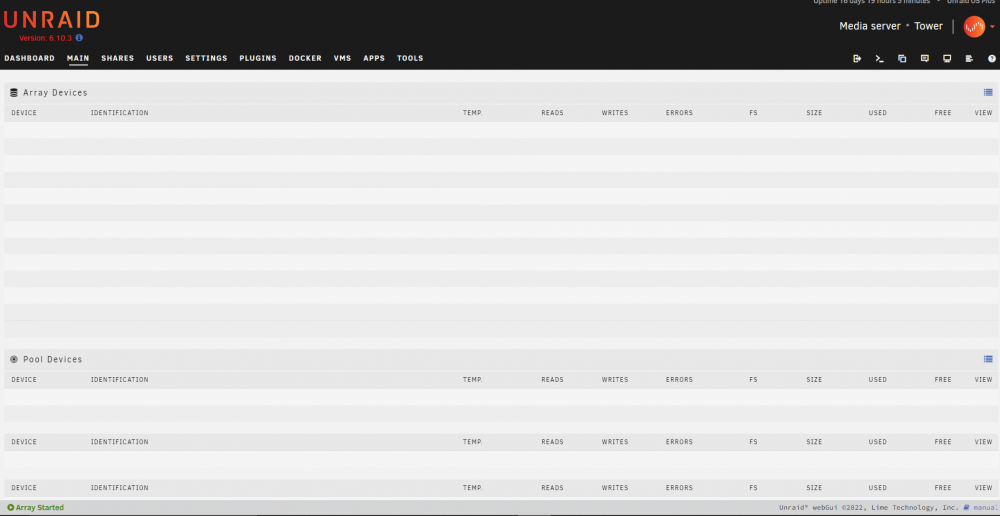This screenshot has width=1000, height=516.
Task: Toggle the help question-mark icon
Action: 992,59
